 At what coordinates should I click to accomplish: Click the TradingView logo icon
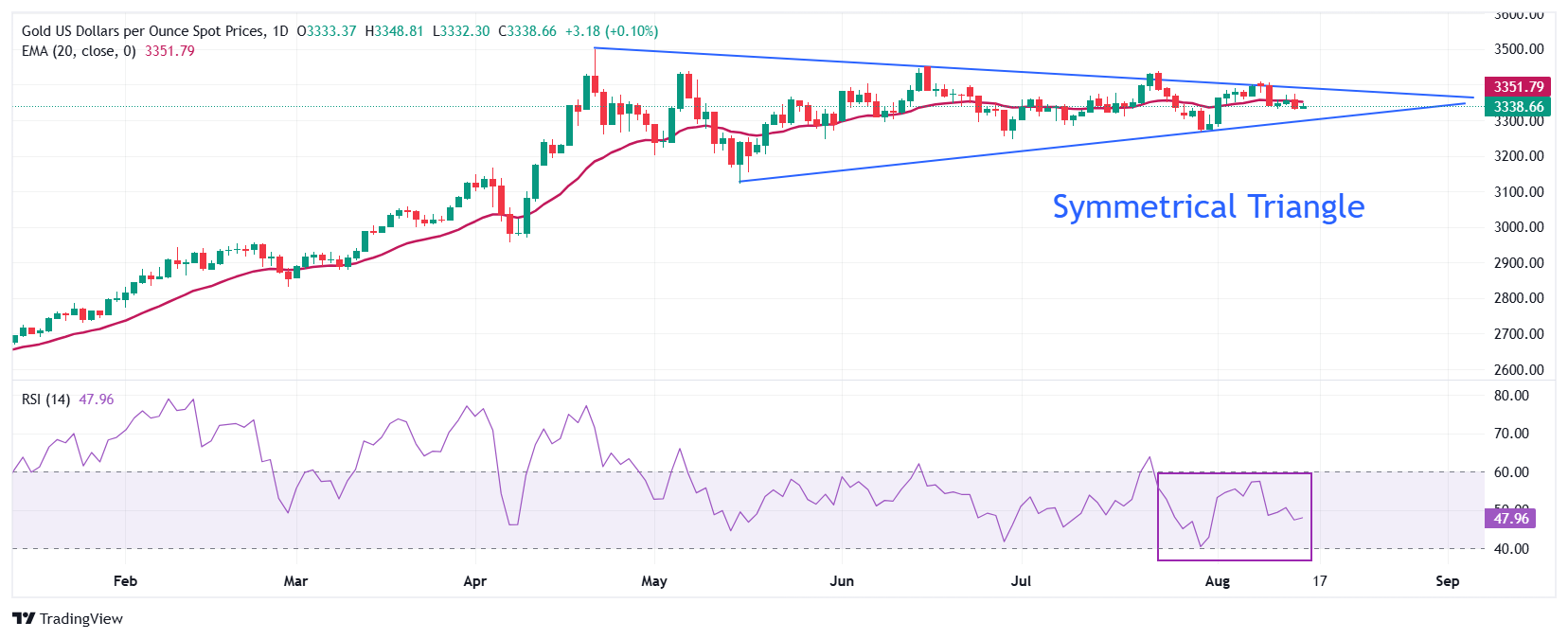pos(24,618)
